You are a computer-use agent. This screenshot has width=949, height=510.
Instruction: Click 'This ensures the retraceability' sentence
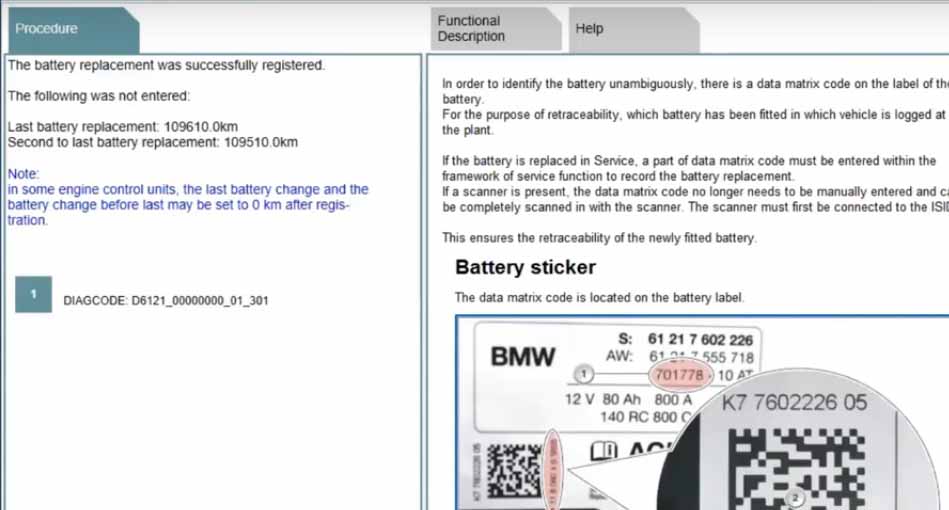(x=599, y=238)
